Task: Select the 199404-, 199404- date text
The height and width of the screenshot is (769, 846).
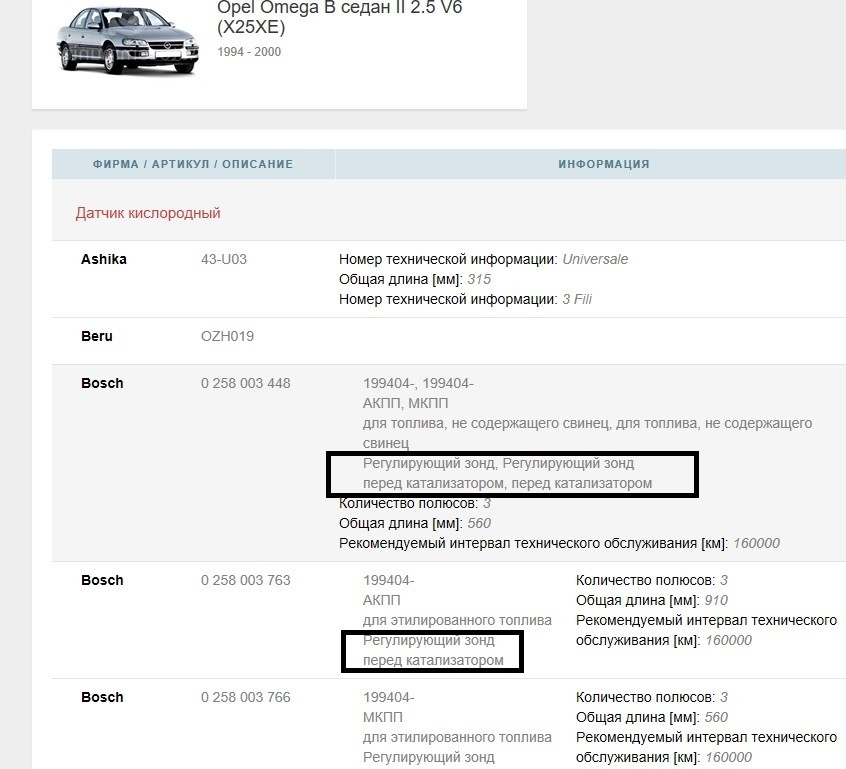Action: 418,383
